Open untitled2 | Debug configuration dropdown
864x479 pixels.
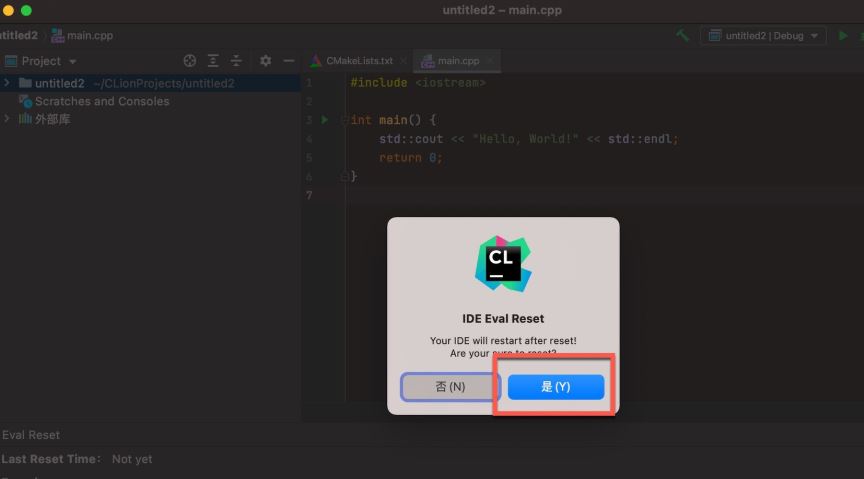click(763, 36)
